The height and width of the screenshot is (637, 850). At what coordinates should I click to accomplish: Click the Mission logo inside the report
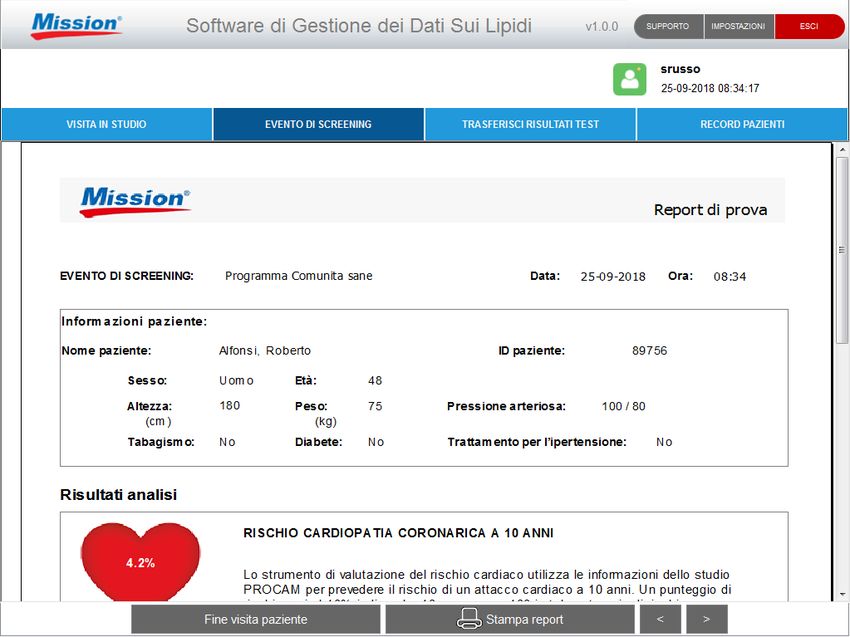135,200
